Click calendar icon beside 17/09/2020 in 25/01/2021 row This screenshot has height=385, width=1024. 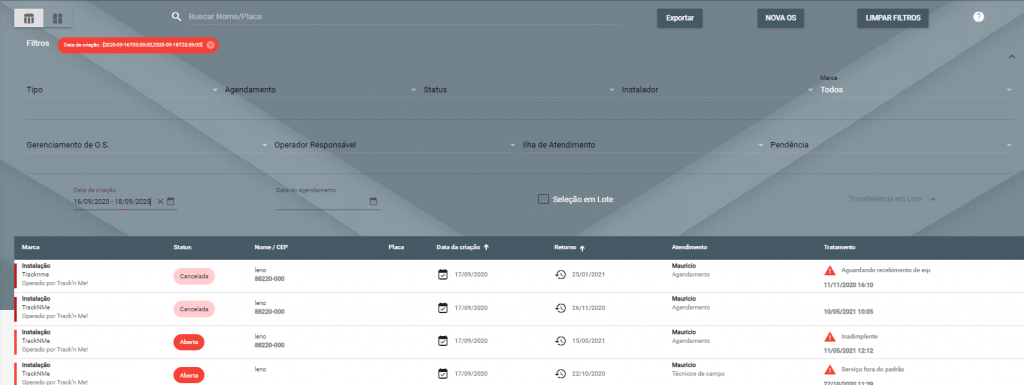pos(443,274)
